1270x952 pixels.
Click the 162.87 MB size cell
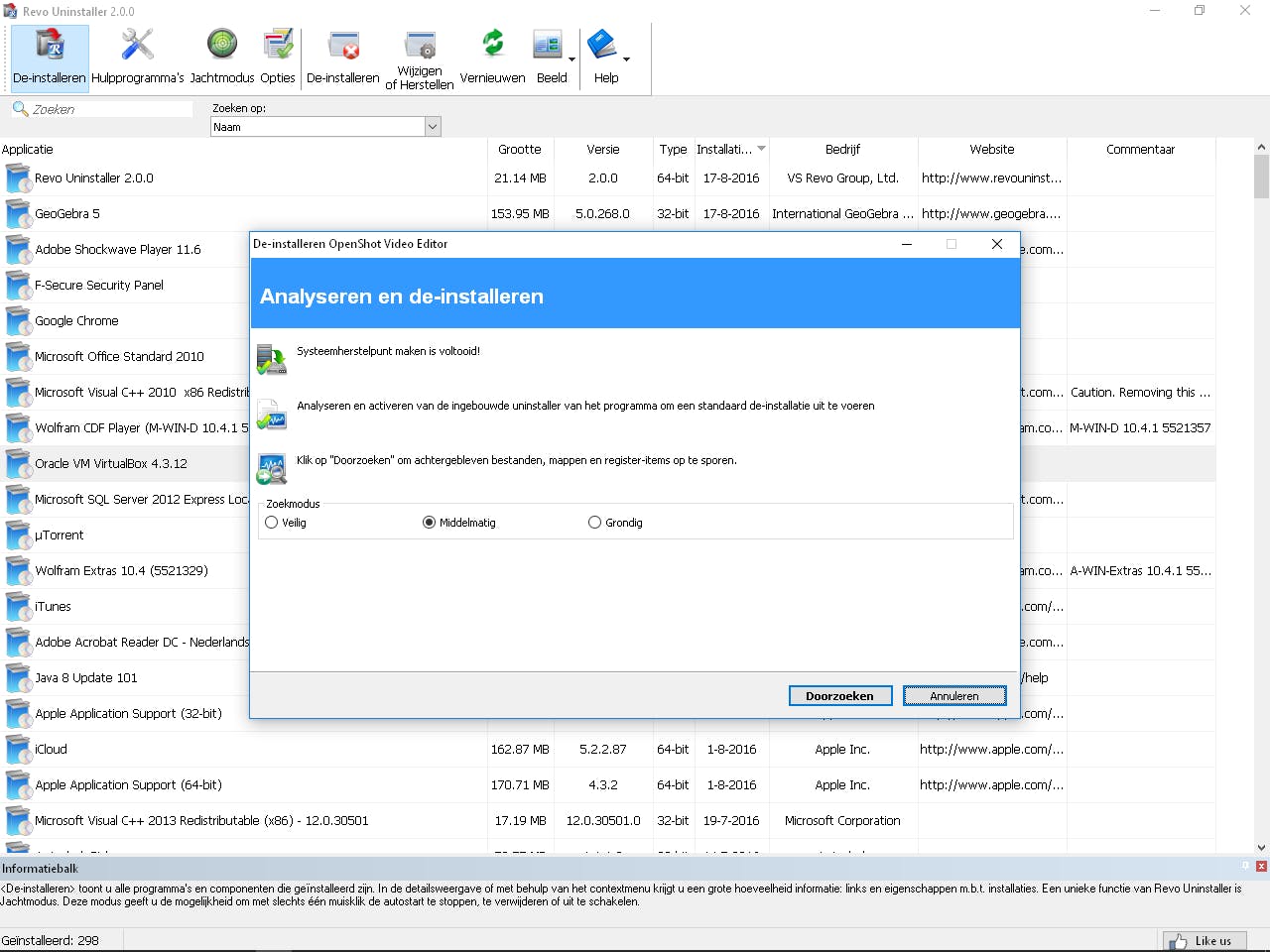[x=520, y=750]
